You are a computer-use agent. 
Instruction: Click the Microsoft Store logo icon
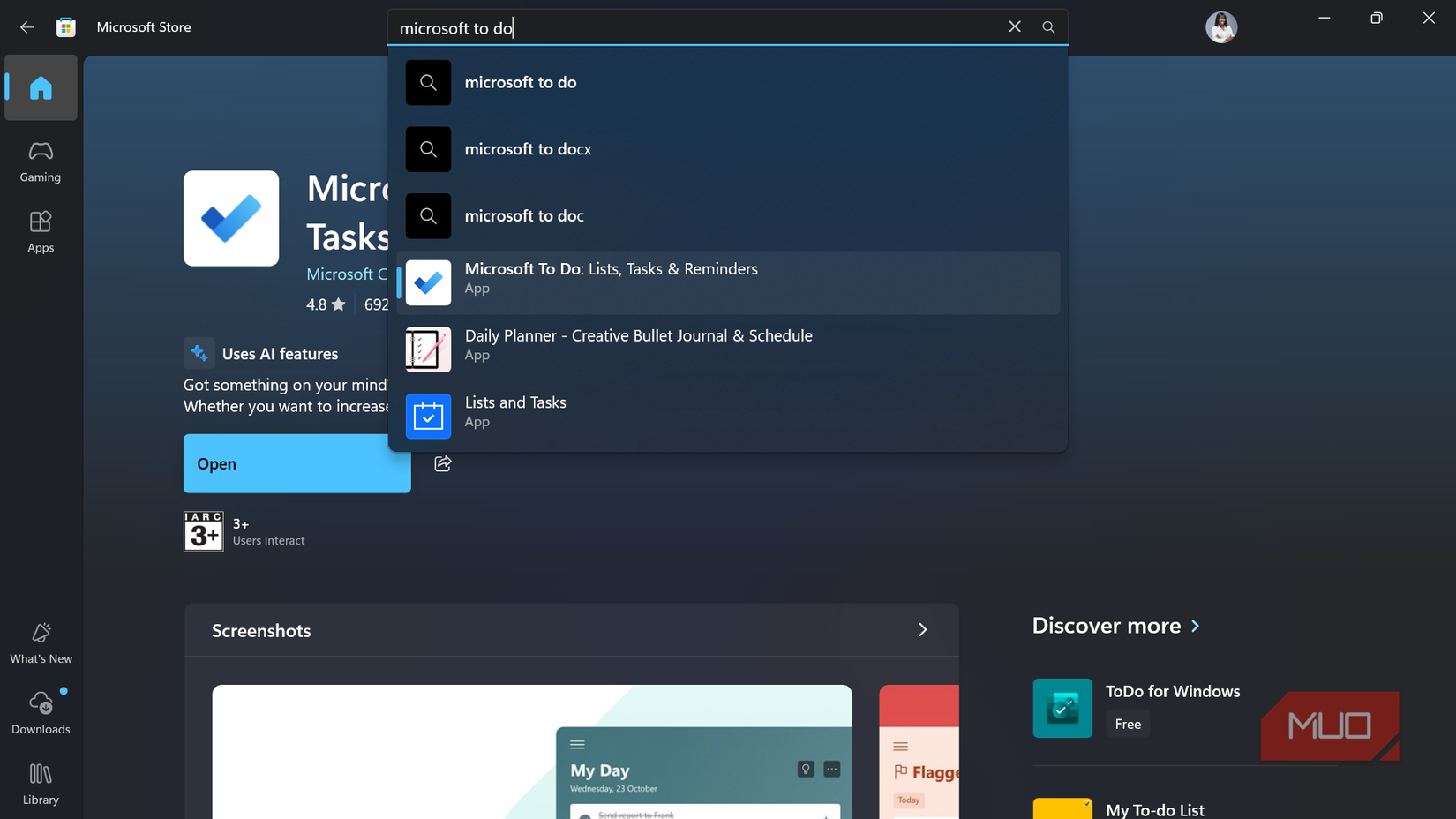tap(65, 26)
